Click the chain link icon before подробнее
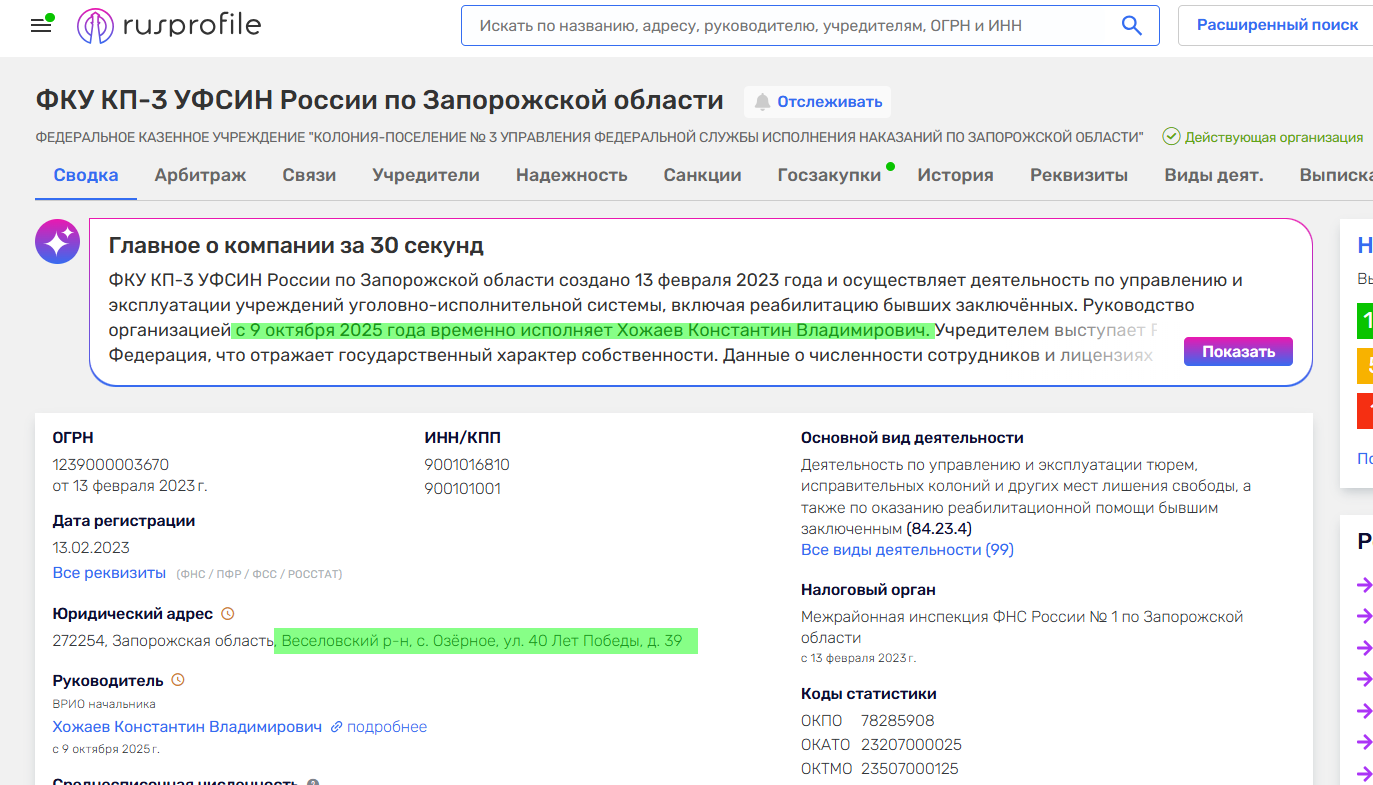 [334, 726]
